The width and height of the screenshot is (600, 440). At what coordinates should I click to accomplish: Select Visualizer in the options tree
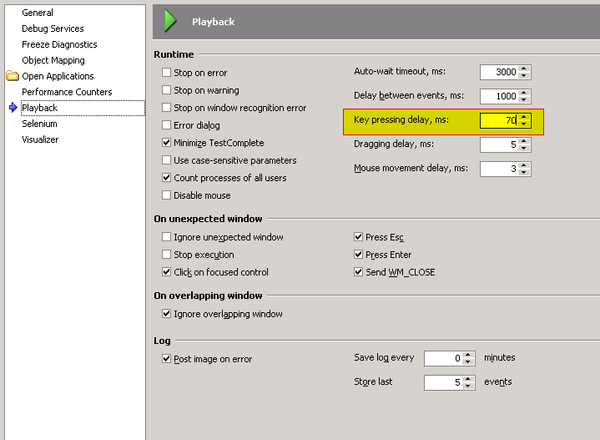(x=40, y=140)
